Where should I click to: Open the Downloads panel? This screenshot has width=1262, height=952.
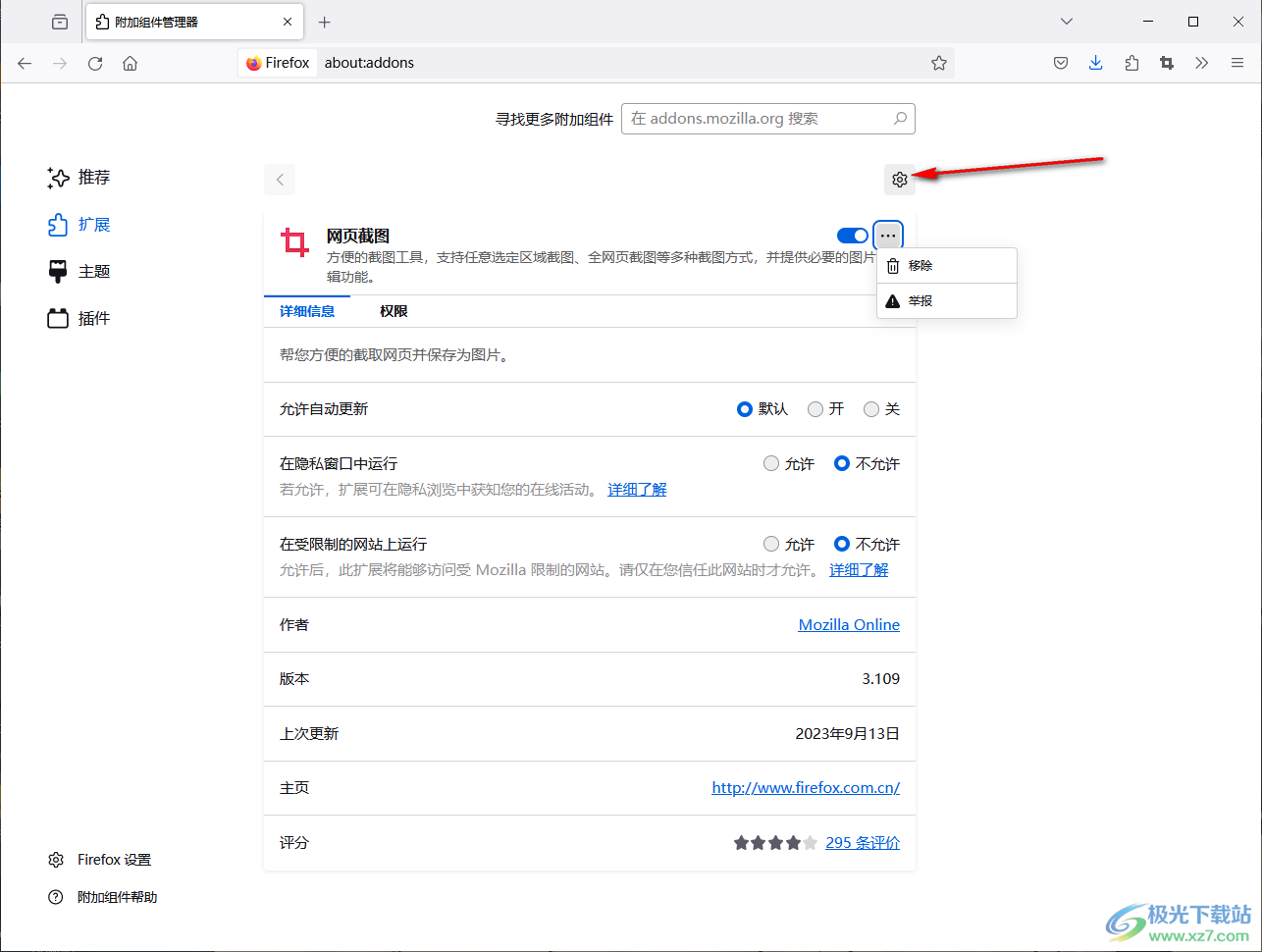(1096, 63)
